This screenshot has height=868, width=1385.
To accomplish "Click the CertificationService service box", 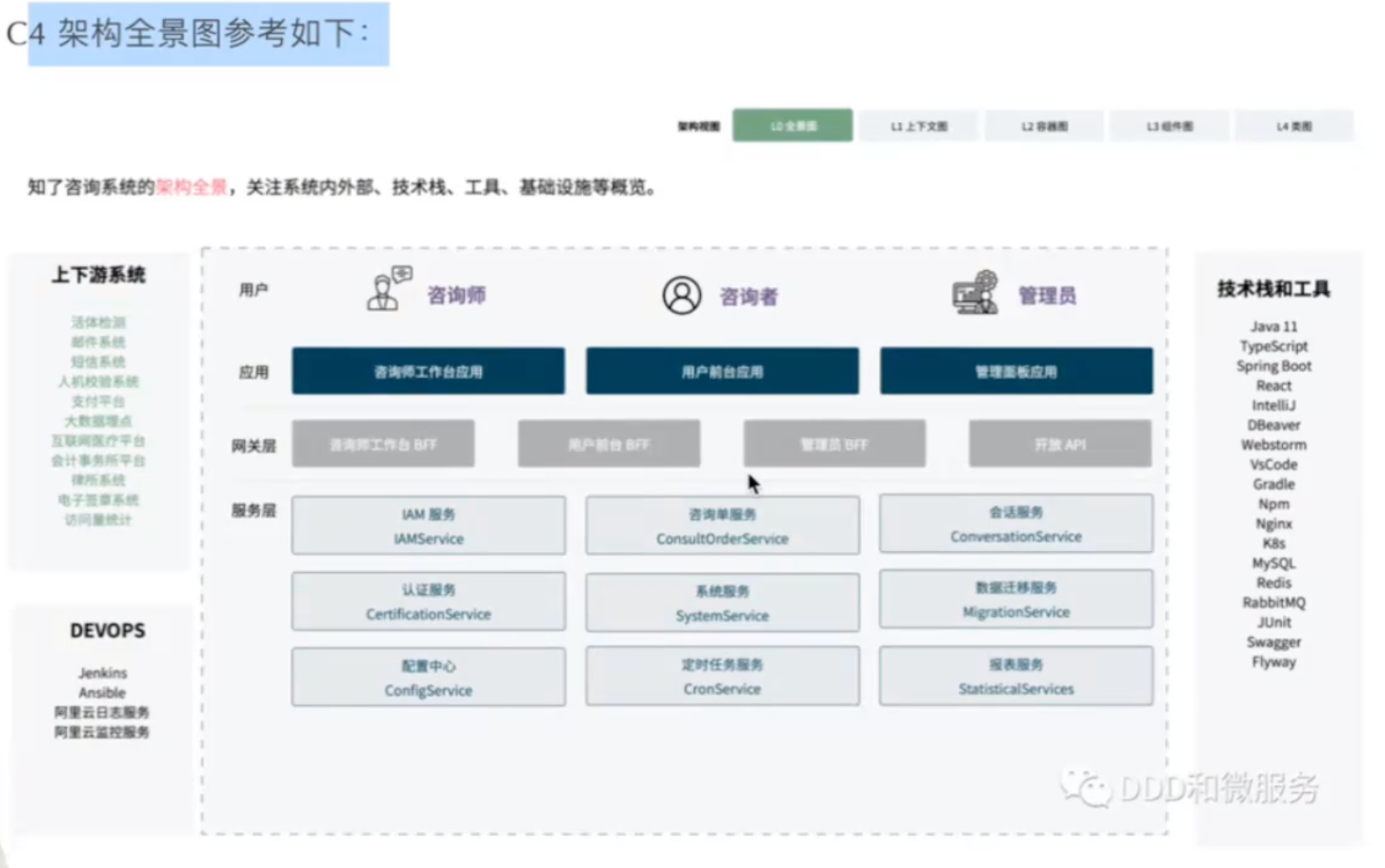I will coord(428,601).
